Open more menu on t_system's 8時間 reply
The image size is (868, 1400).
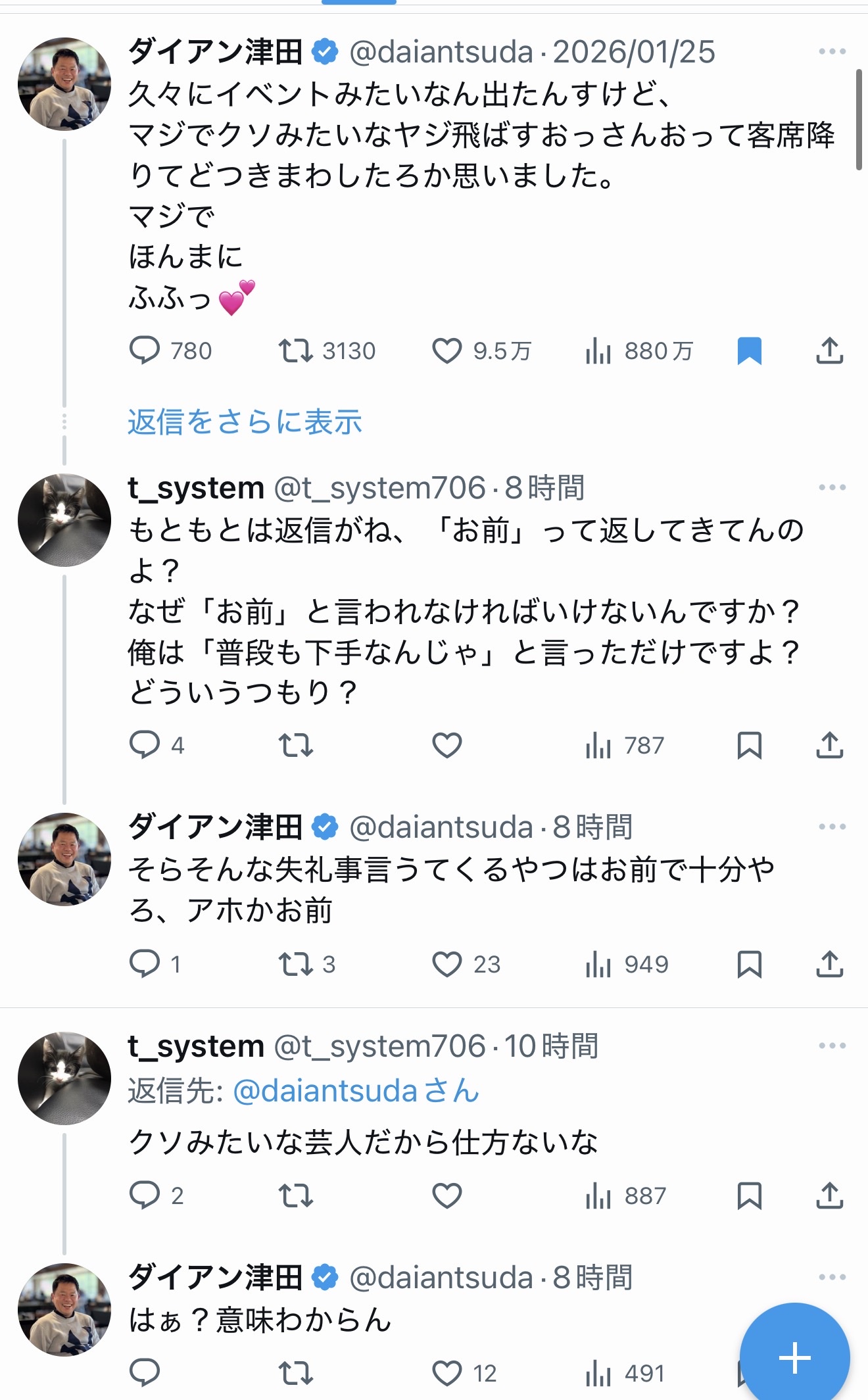point(832,487)
